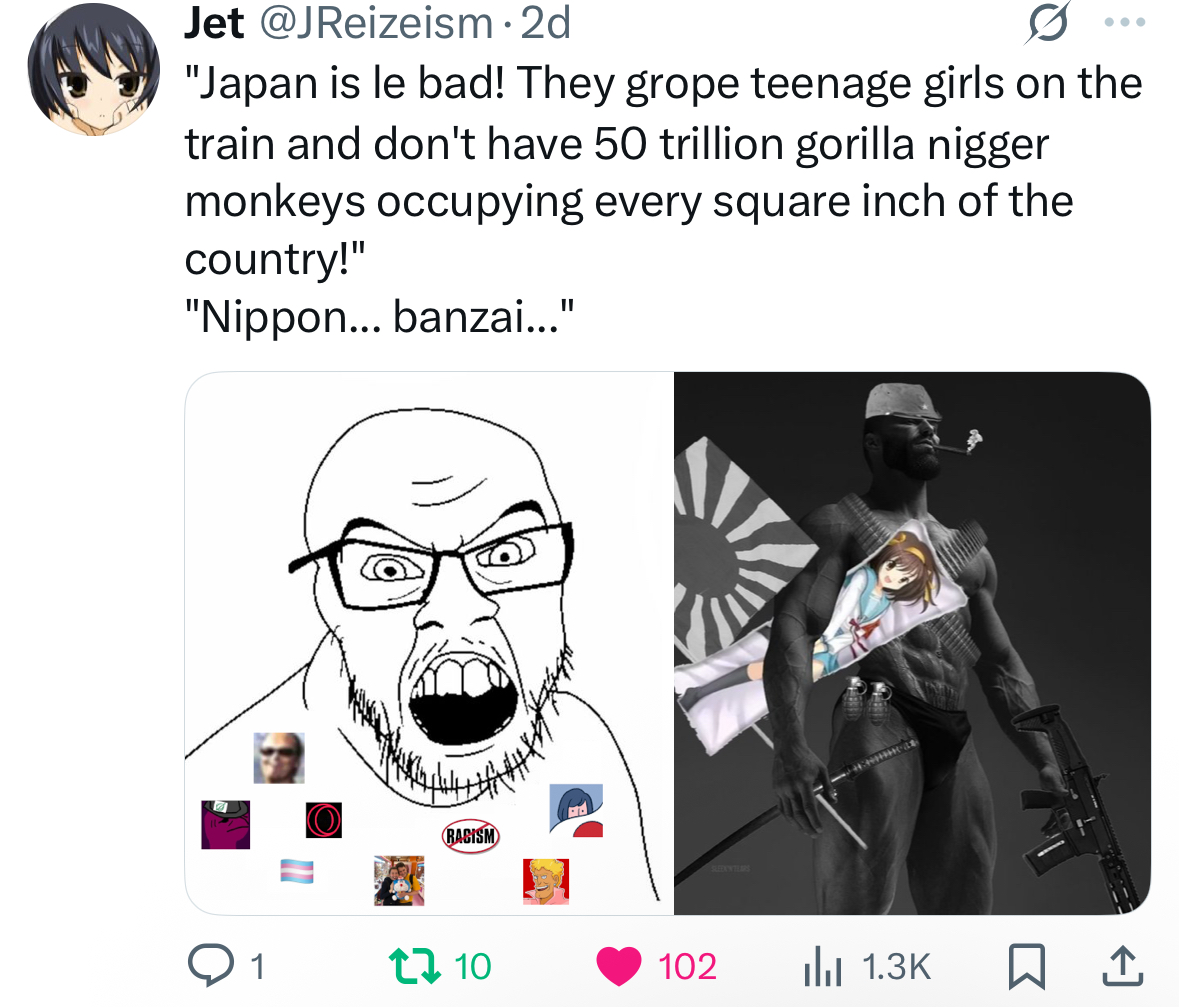Open the view analytics bar-chart icon
Viewport: 1179px width, 1007px height.
coord(822,966)
